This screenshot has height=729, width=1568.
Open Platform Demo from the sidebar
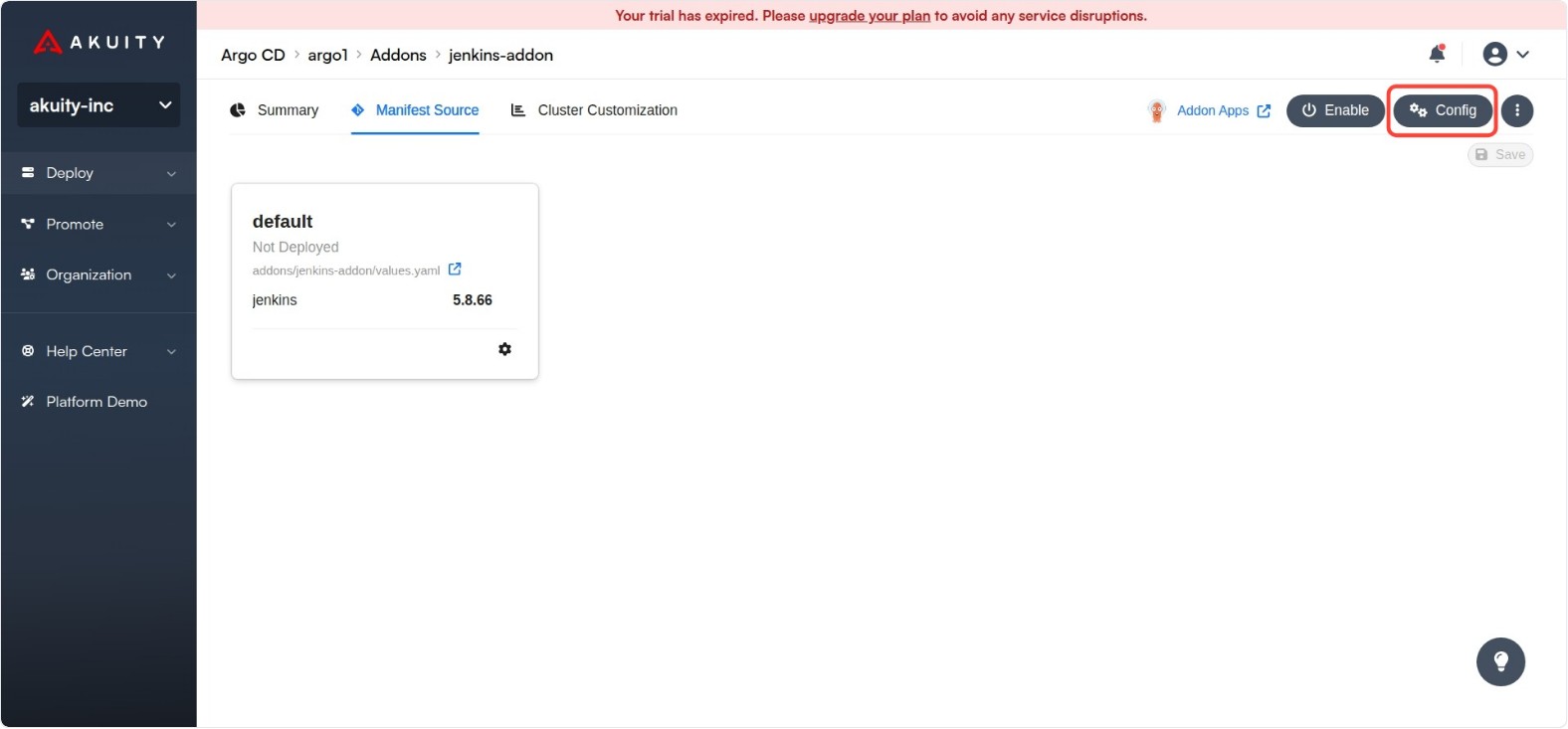(98, 402)
